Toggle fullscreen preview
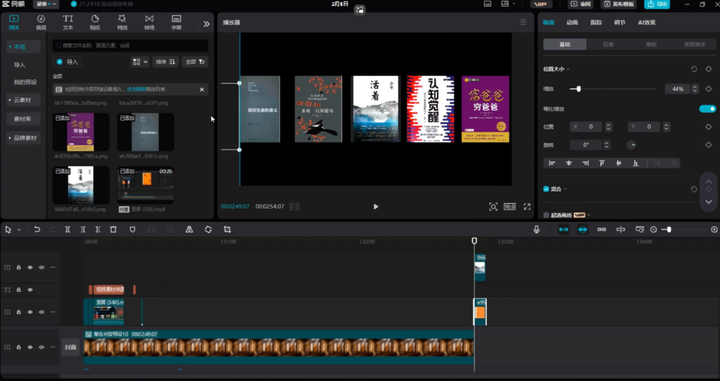 [x=527, y=207]
